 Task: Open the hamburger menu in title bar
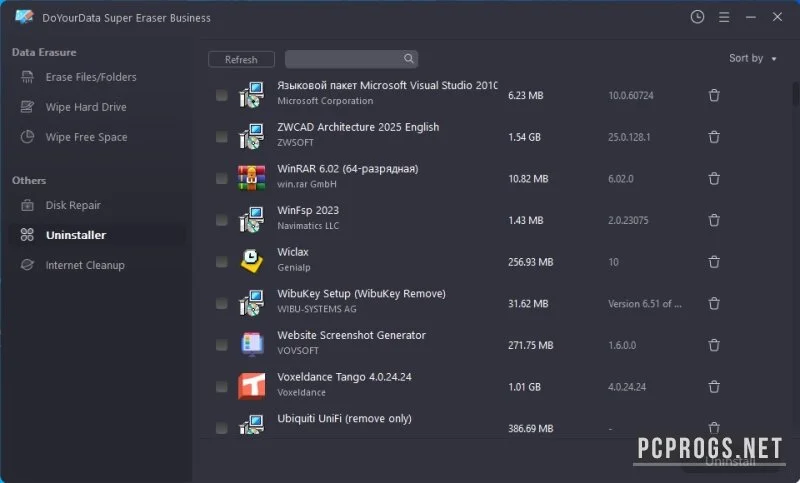tap(723, 17)
